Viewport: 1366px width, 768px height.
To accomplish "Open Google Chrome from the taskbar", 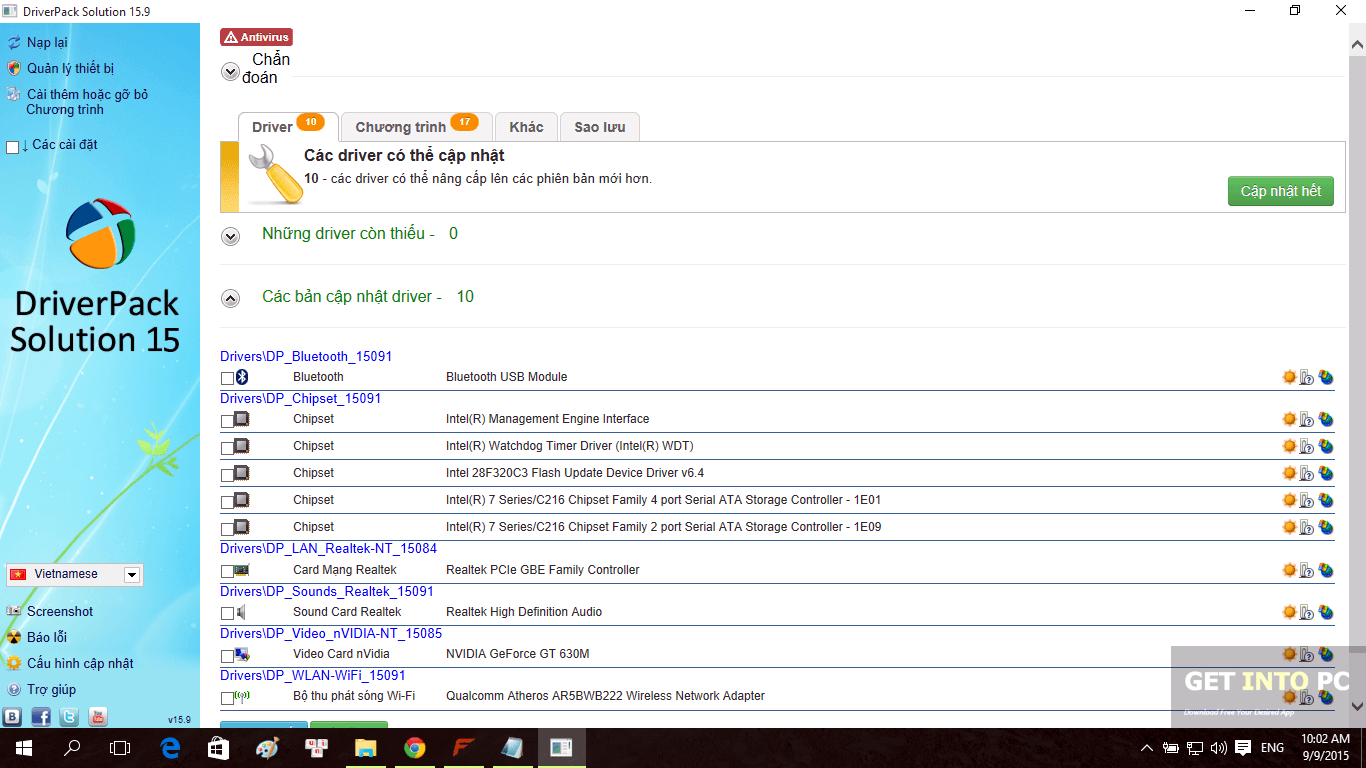I will [414, 747].
